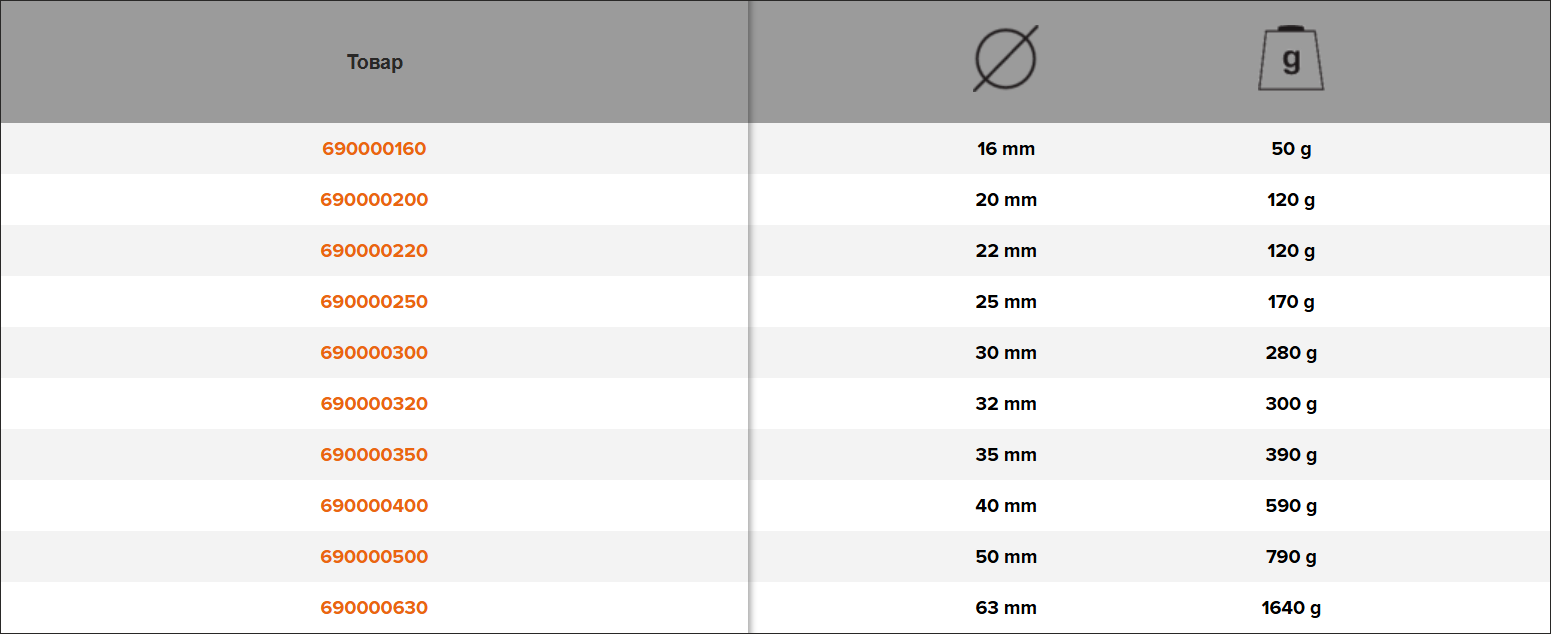Screen dimensions: 1551x634
Task: Open product link 690000350
Action: point(374,455)
